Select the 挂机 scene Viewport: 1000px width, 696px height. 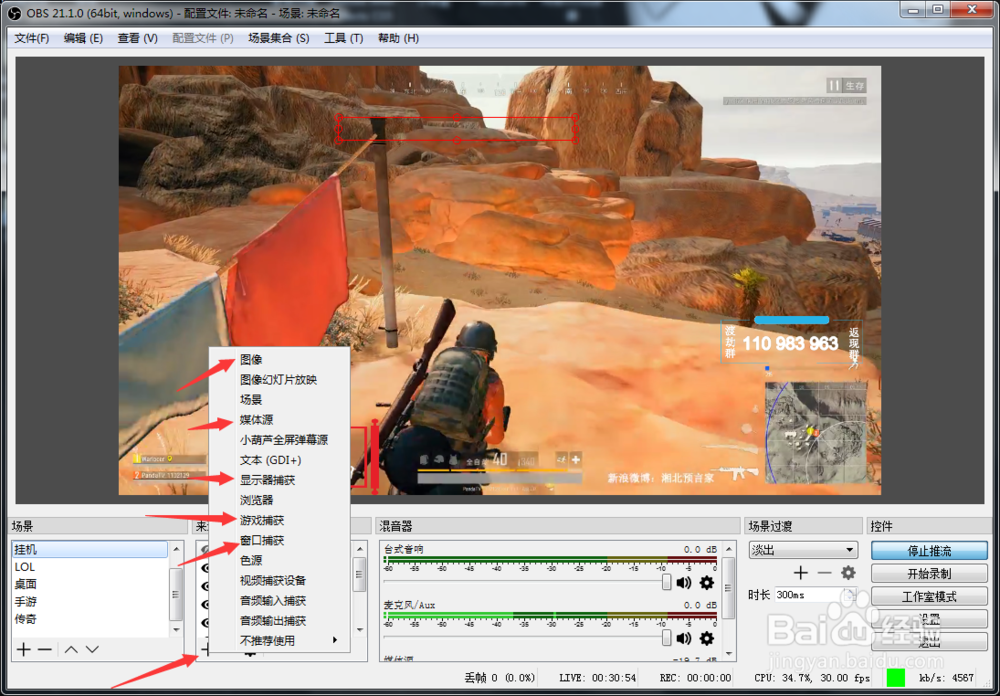click(x=90, y=549)
